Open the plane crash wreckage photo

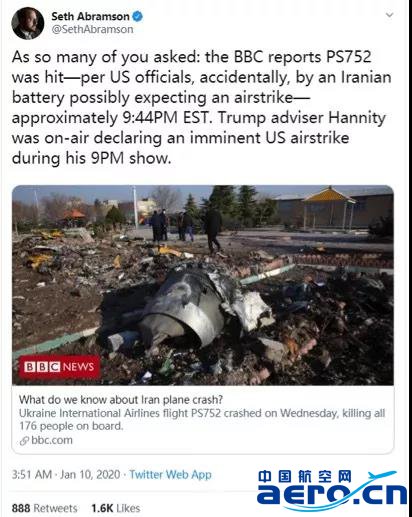(x=203, y=285)
